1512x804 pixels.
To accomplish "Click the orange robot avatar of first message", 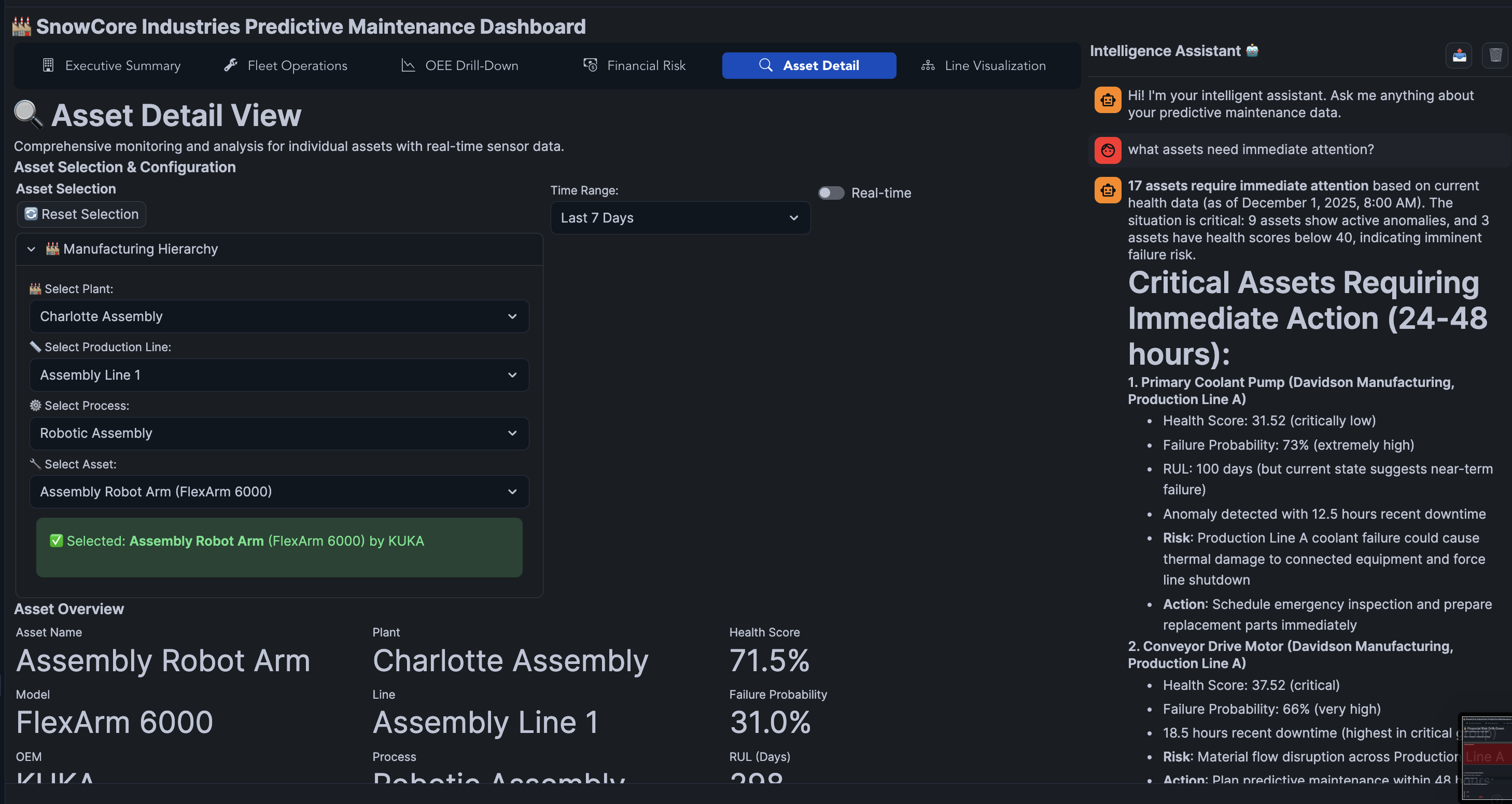I will [1108, 100].
